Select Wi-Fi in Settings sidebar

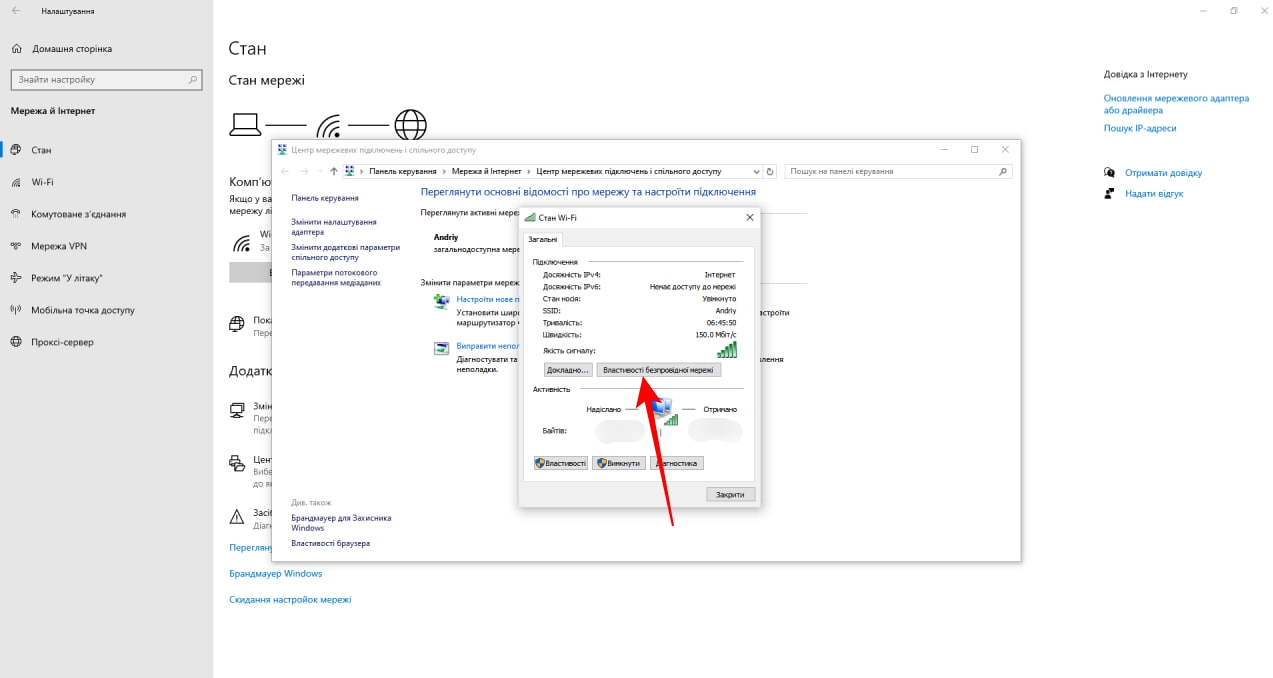tap(42, 182)
